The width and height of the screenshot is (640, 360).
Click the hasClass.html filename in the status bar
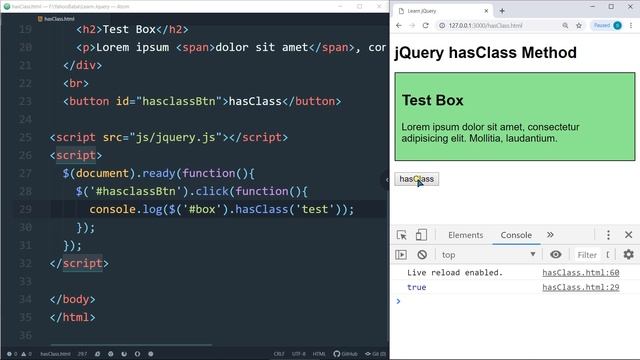click(56, 354)
